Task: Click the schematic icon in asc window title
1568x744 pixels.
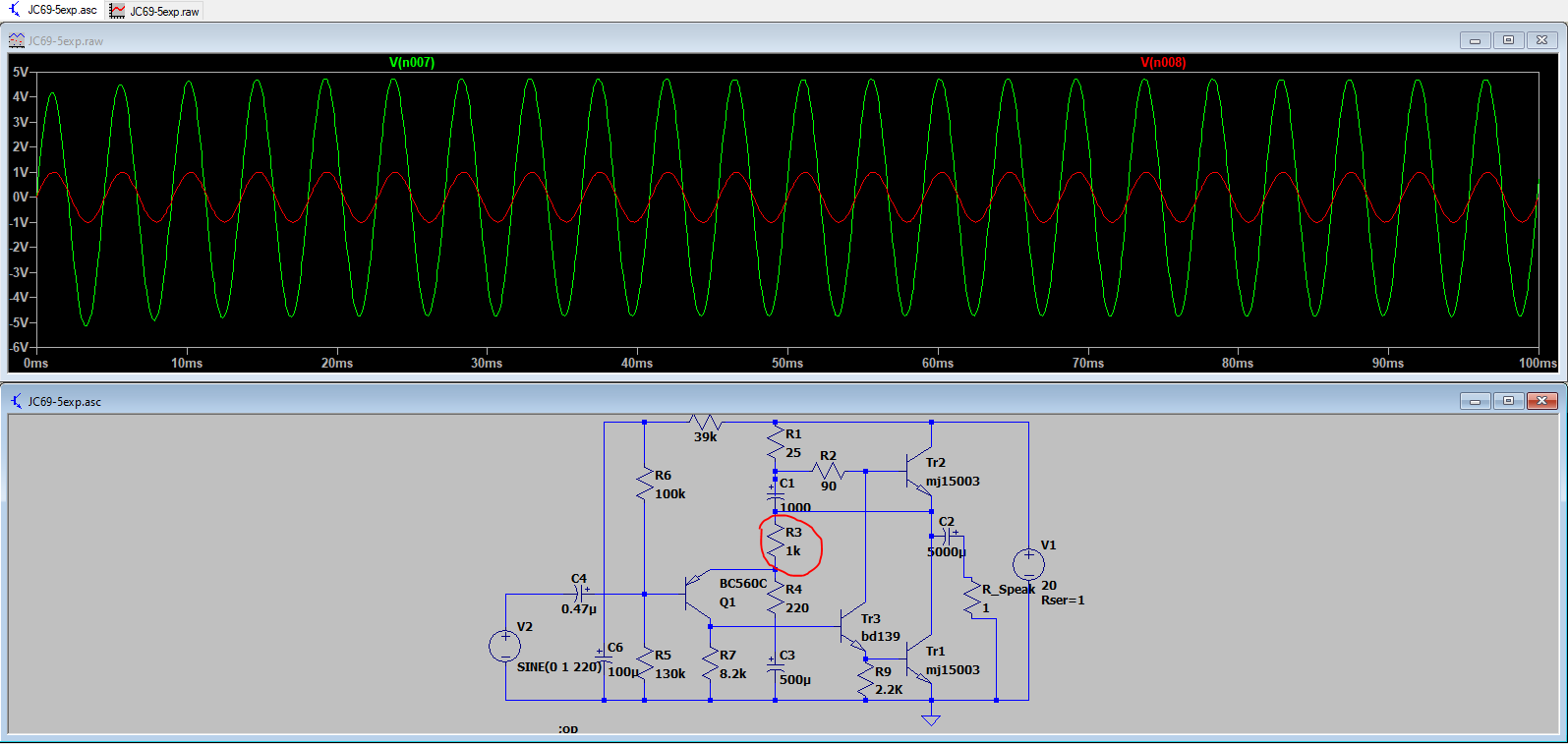Action: 17,401
